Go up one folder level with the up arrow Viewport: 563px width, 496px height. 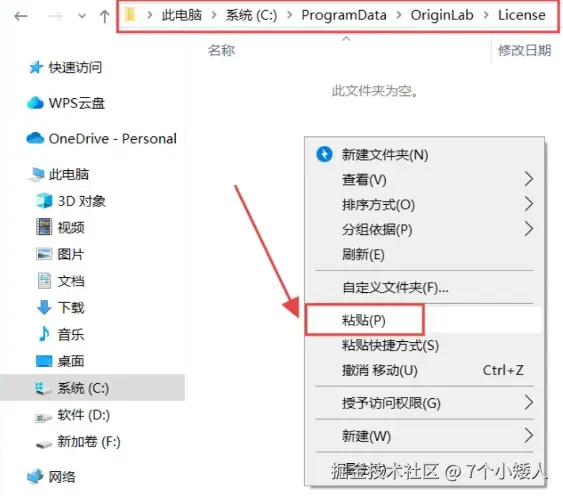click(x=104, y=16)
